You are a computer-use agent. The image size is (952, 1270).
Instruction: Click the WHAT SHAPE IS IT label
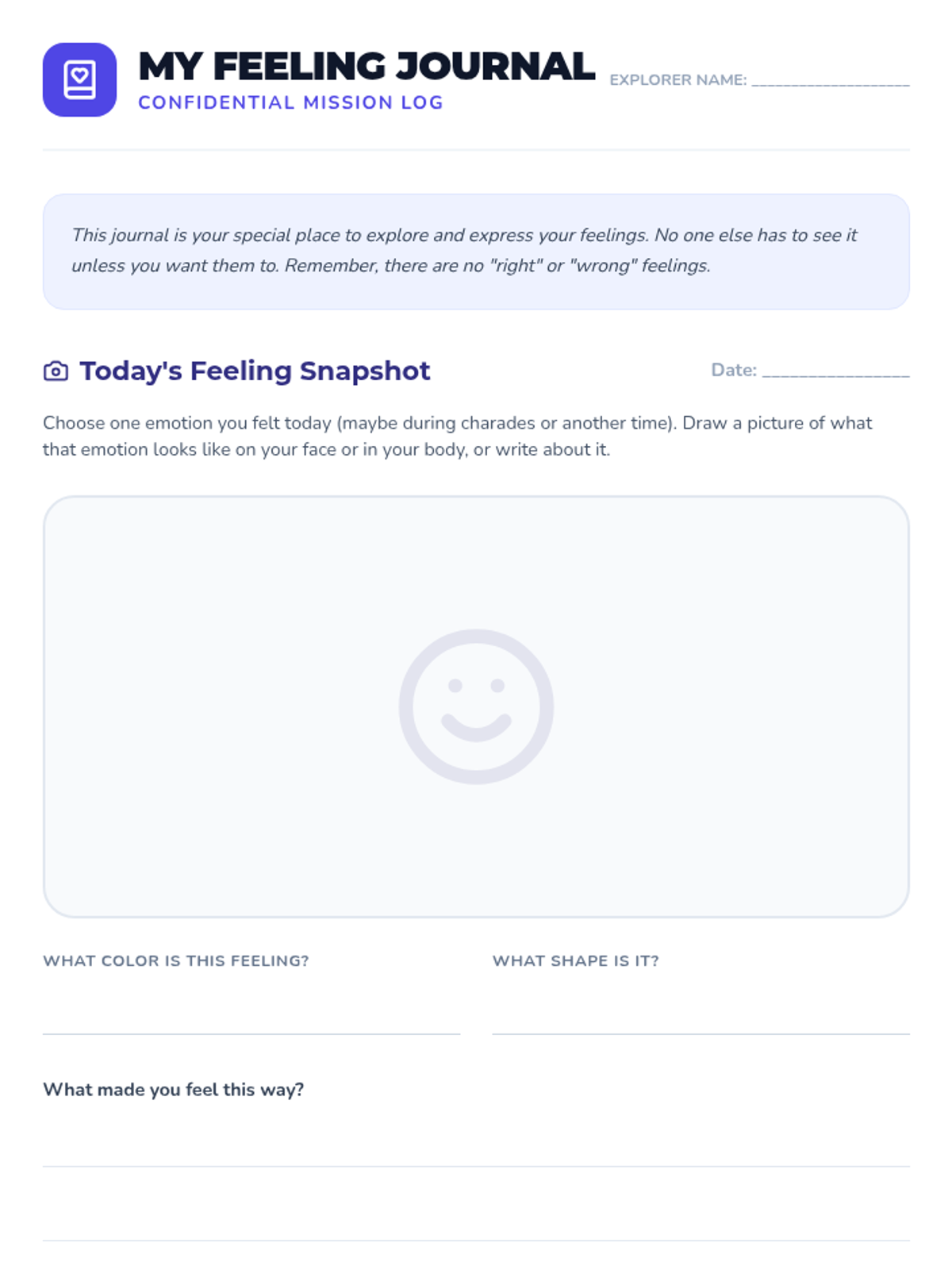click(575, 960)
